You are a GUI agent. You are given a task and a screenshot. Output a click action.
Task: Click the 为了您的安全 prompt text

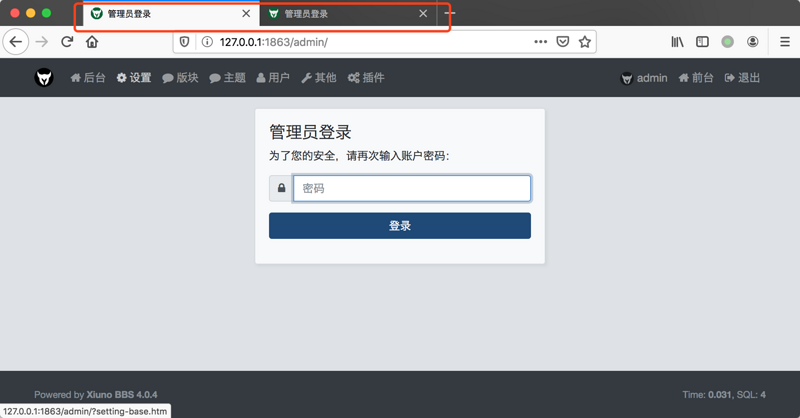[359, 156]
